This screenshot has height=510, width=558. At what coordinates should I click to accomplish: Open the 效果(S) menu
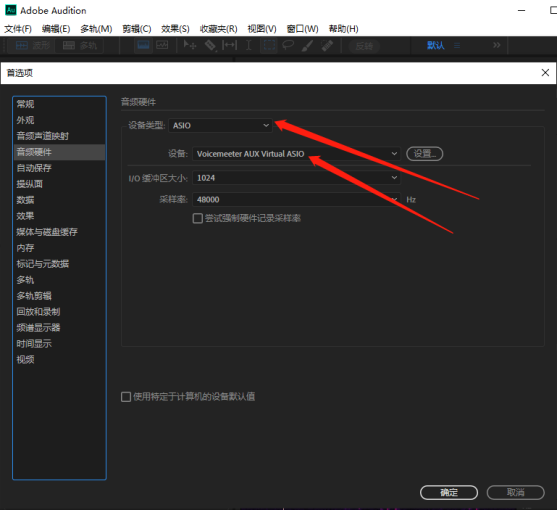175,29
